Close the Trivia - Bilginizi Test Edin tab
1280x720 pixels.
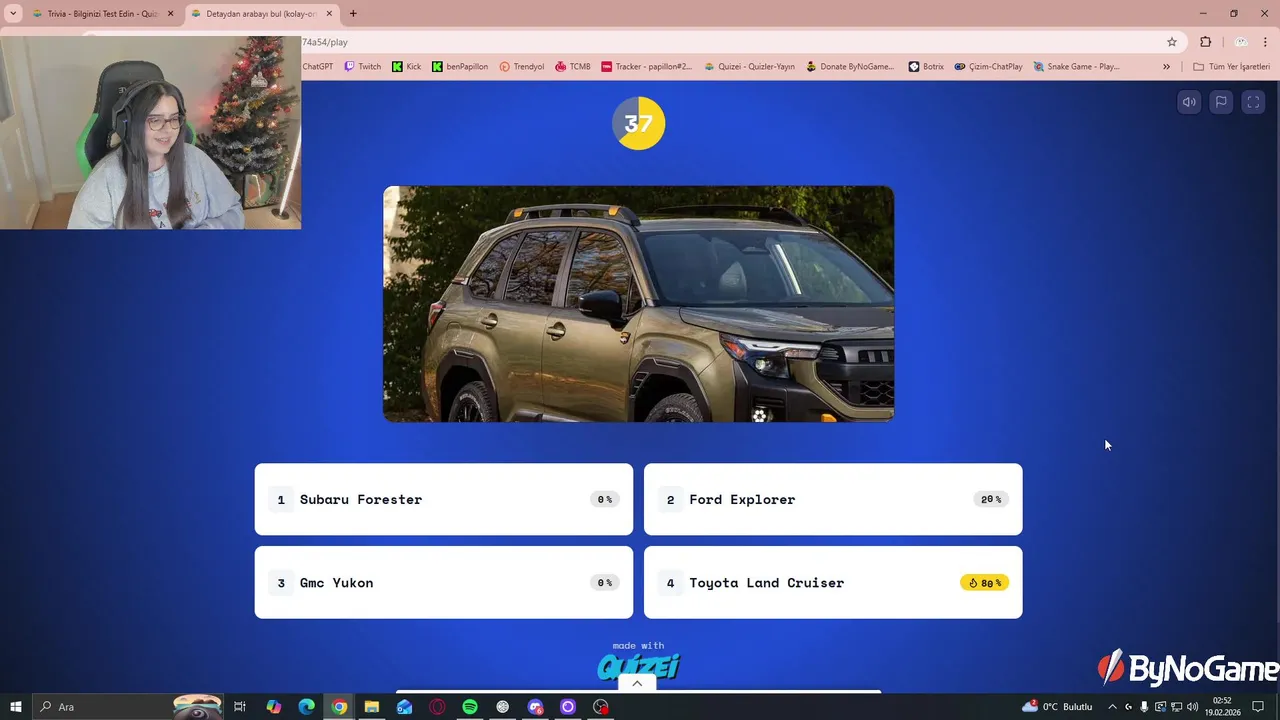pos(170,14)
